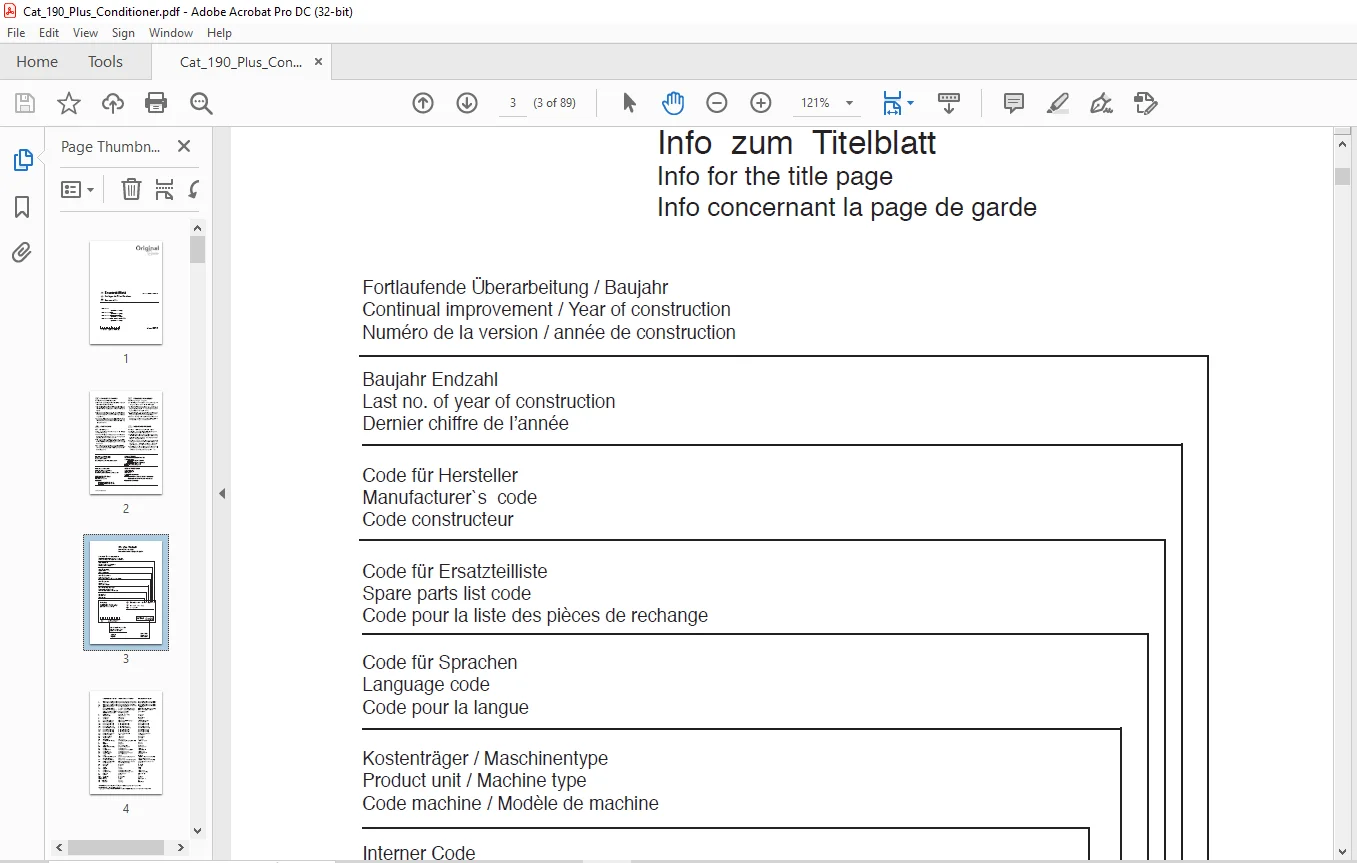Open the Help menu
1357x863 pixels.
219,33
